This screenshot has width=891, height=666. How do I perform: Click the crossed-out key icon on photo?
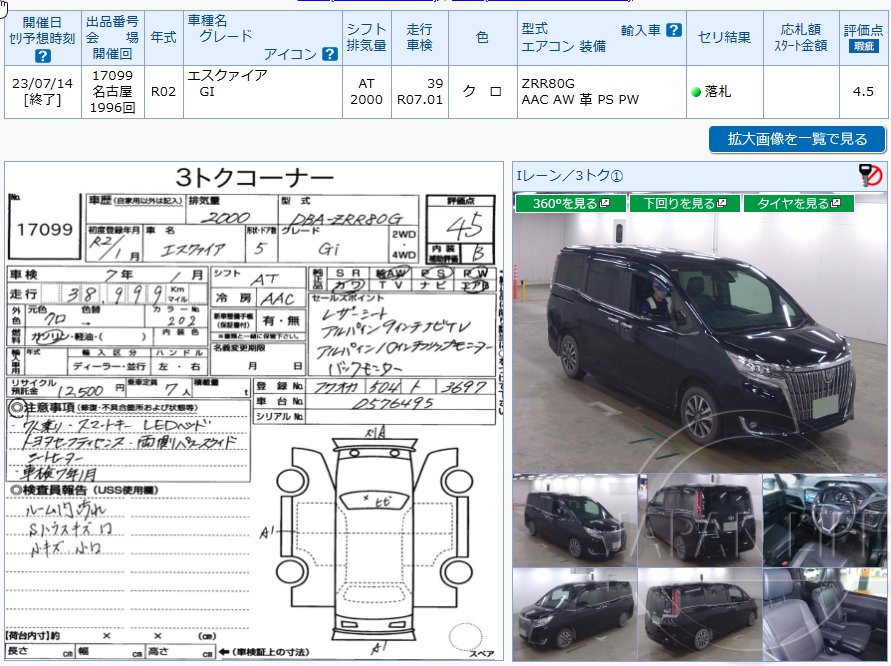pyautogui.click(x=868, y=176)
